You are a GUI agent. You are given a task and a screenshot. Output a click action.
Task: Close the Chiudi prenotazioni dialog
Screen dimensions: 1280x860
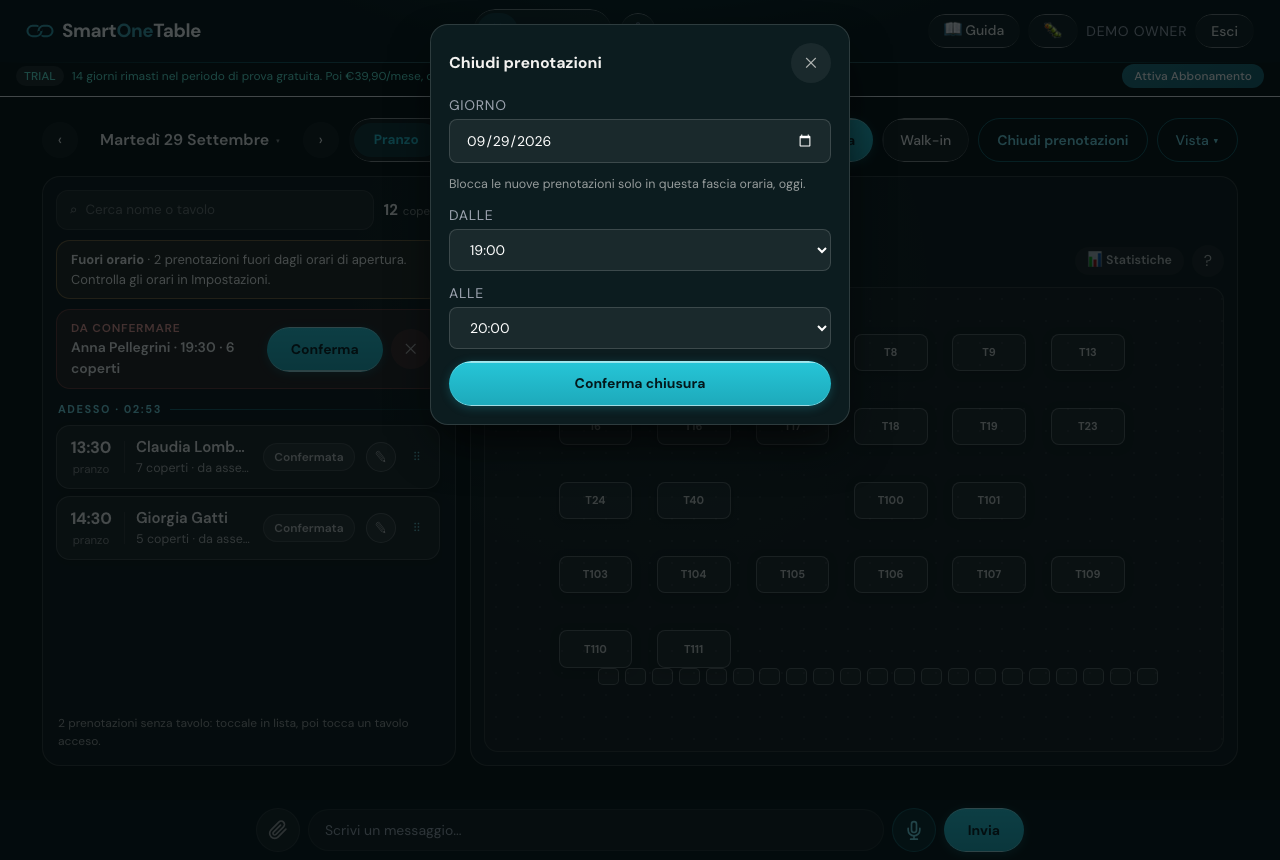(x=811, y=63)
